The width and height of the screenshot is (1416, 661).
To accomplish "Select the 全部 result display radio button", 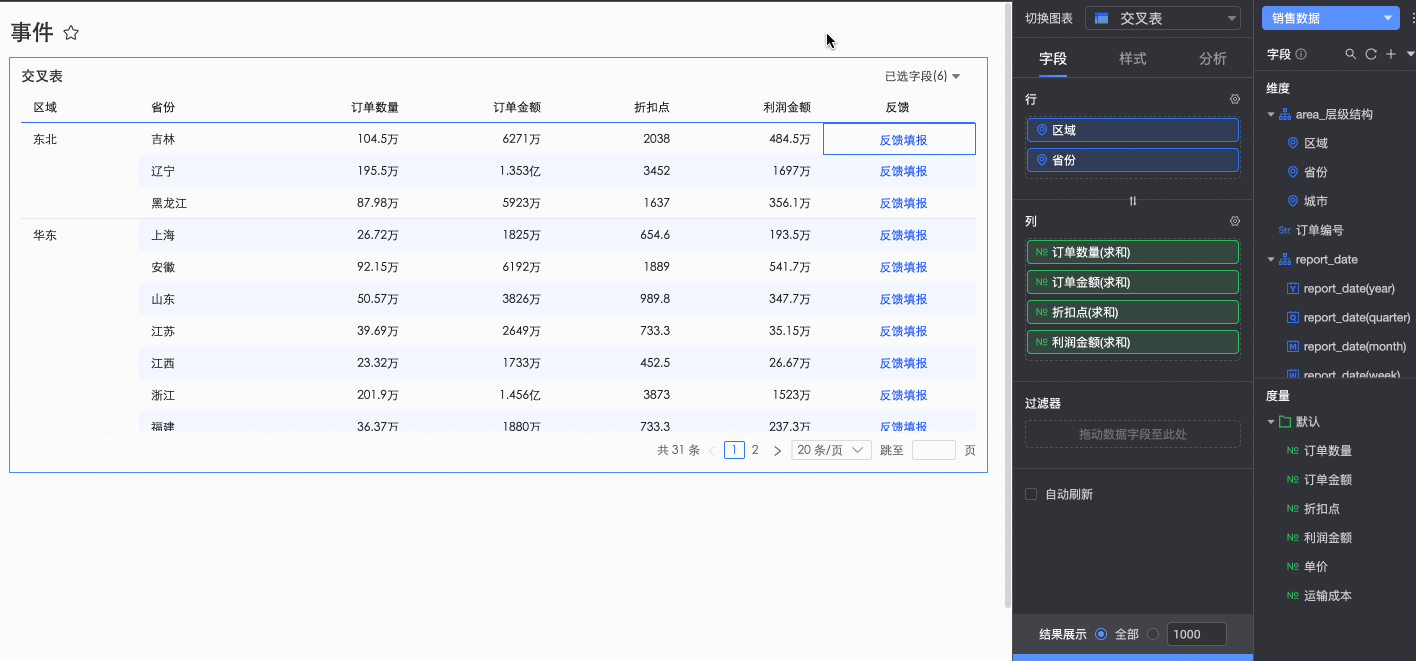I will coord(1101,634).
